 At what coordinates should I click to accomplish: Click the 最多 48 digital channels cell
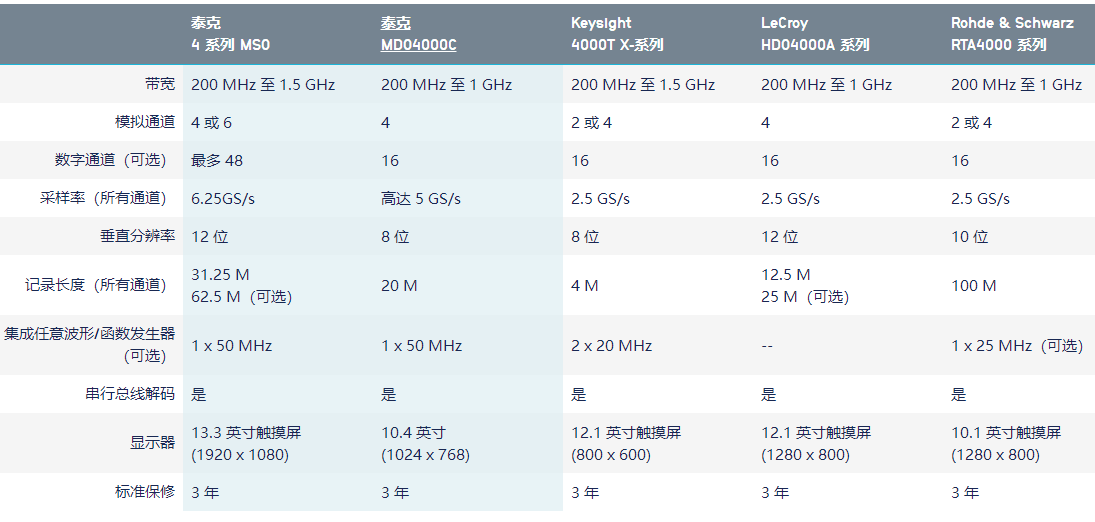[x=217, y=160]
